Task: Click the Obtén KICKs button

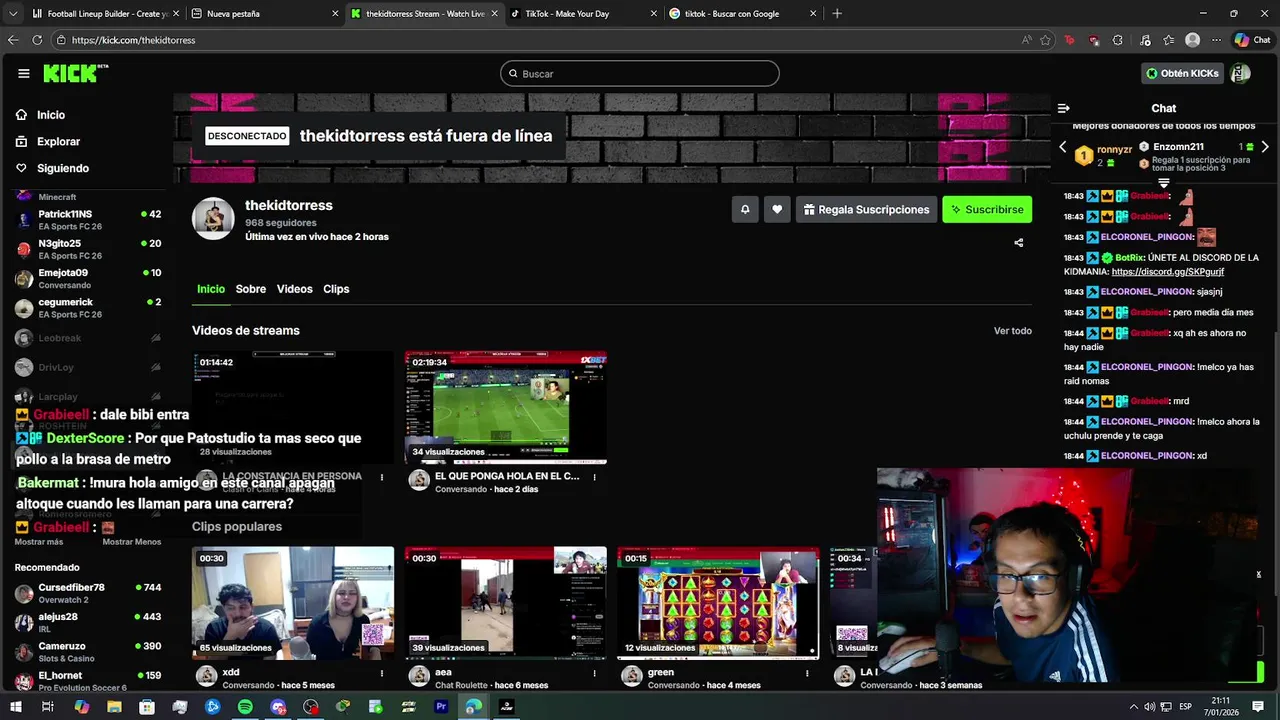Action: click(x=1183, y=73)
